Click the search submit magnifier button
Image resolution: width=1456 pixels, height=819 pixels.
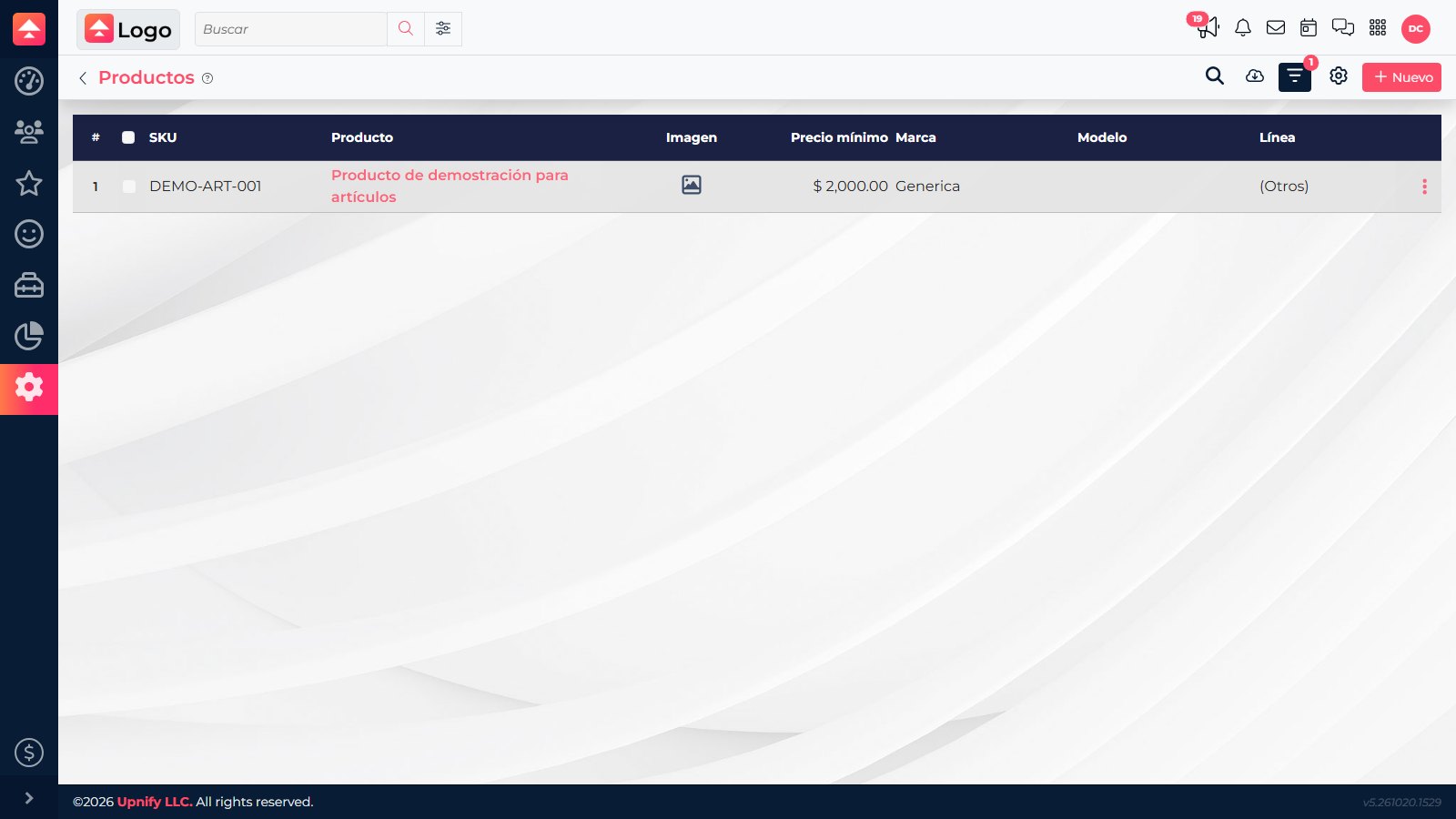(x=406, y=29)
